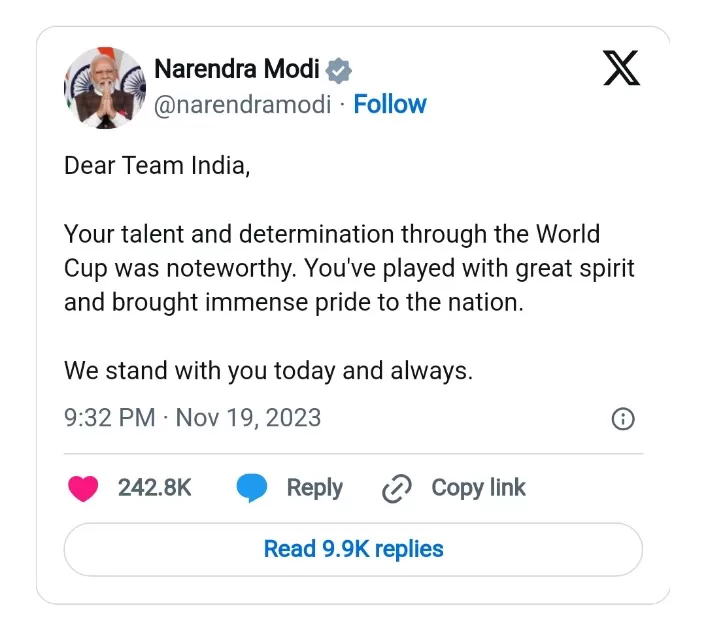Open Narendra Modi's profile picture

click(x=105, y=88)
